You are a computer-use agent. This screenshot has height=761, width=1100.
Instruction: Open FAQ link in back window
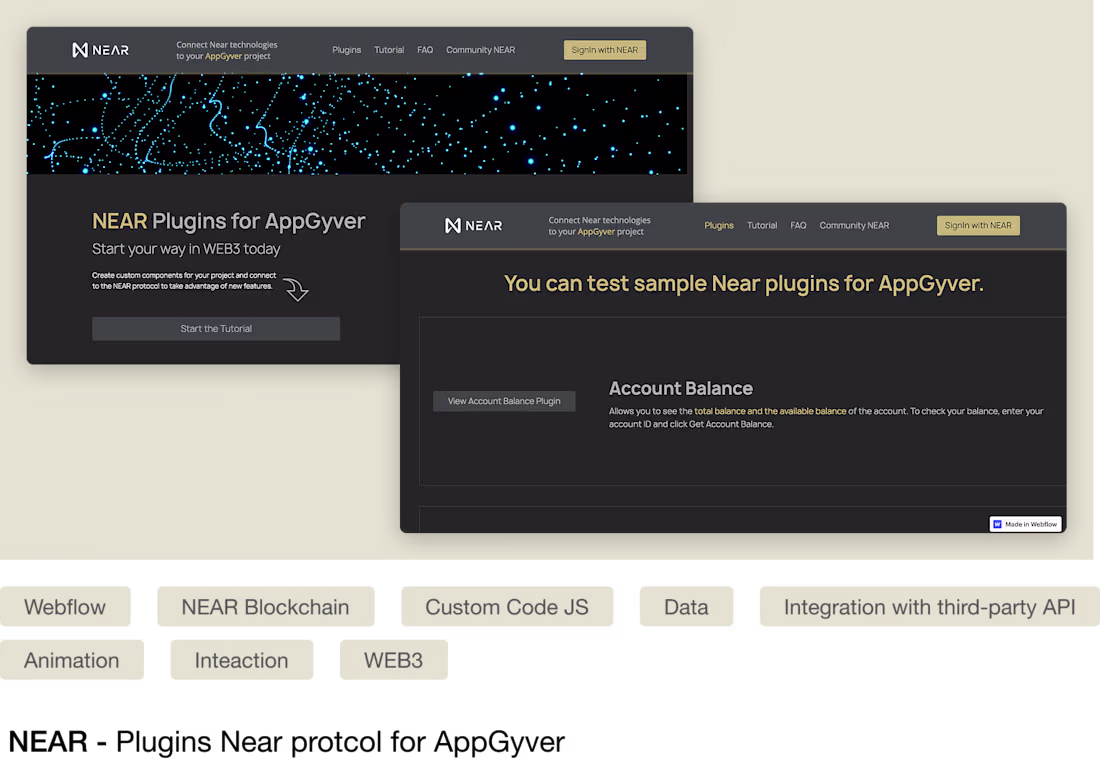click(x=425, y=50)
